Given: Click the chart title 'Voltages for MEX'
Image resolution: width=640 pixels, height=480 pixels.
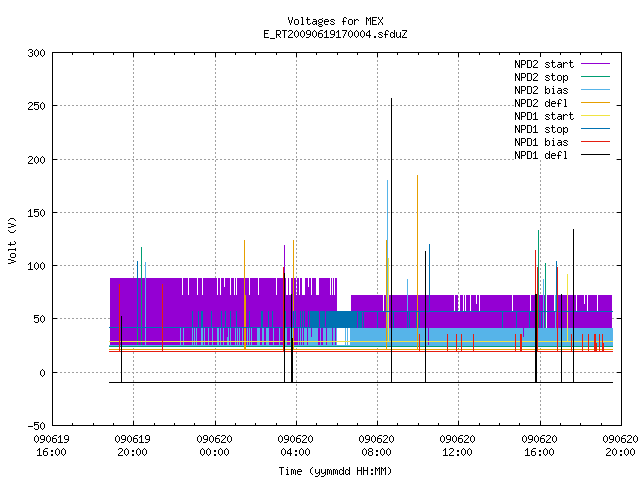Looking at the screenshot, I should coord(335,21).
